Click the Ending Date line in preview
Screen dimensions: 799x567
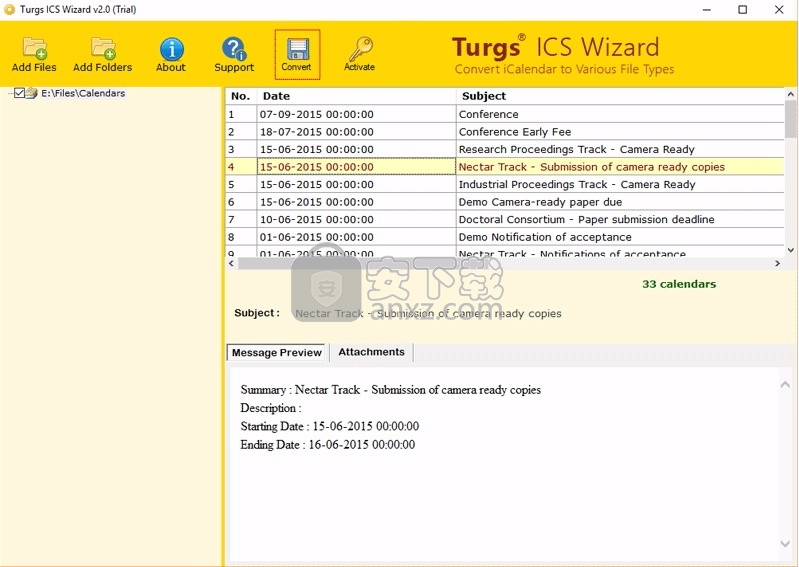pyautogui.click(x=328, y=445)
